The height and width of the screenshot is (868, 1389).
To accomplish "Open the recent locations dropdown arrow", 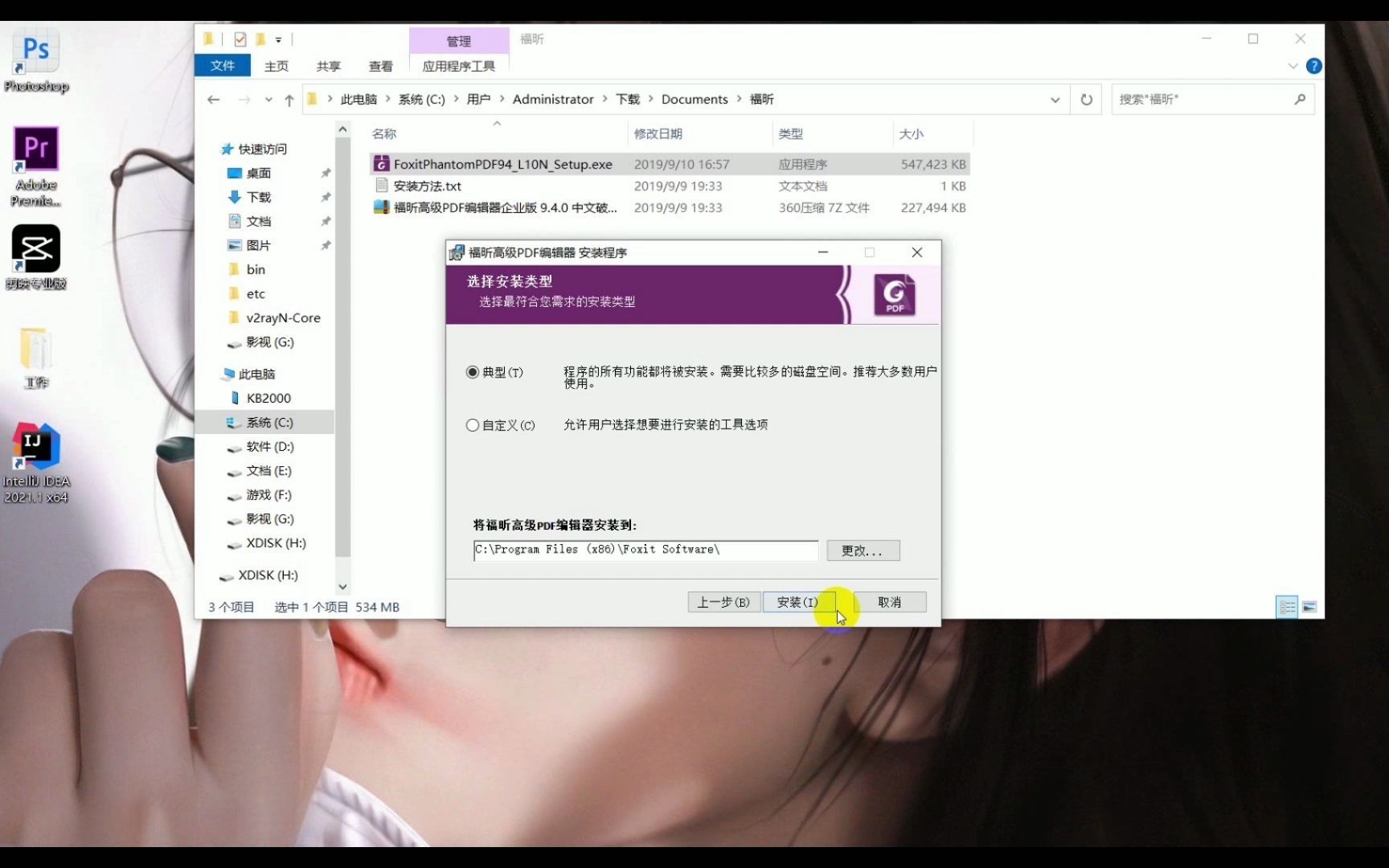I will pyautogui.click(x=268, y=100).
